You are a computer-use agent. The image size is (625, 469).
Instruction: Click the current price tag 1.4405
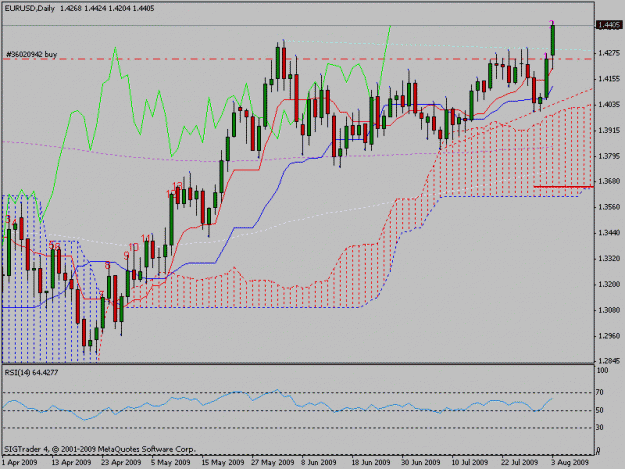pyautogui.click(x=609, y=25)
